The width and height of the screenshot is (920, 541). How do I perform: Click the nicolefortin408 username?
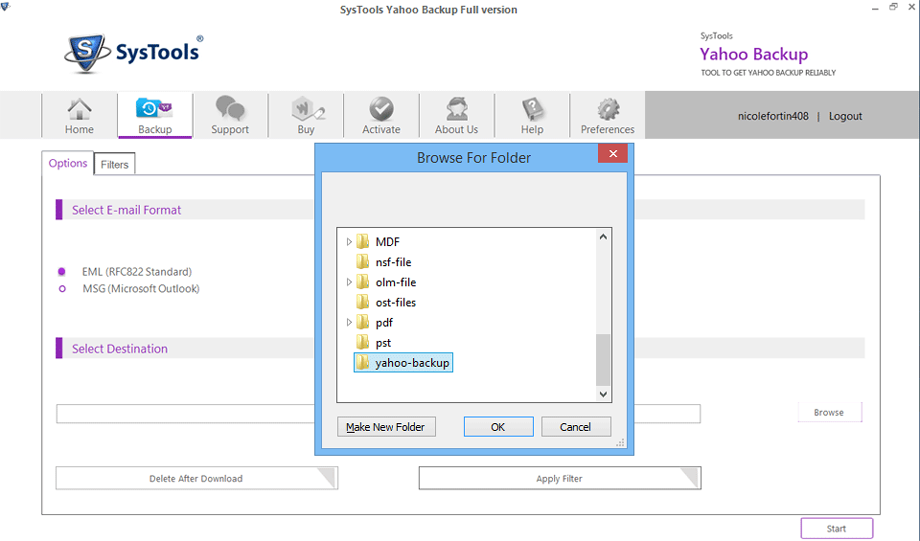[773, 116]
